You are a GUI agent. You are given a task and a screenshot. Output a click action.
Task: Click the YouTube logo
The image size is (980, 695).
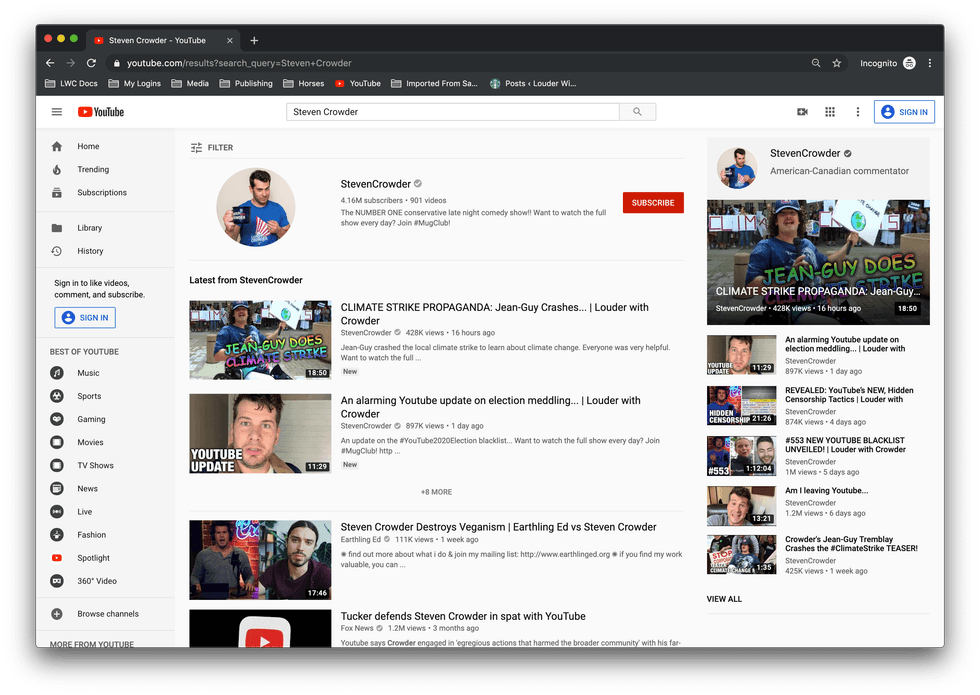pos(101,112)
